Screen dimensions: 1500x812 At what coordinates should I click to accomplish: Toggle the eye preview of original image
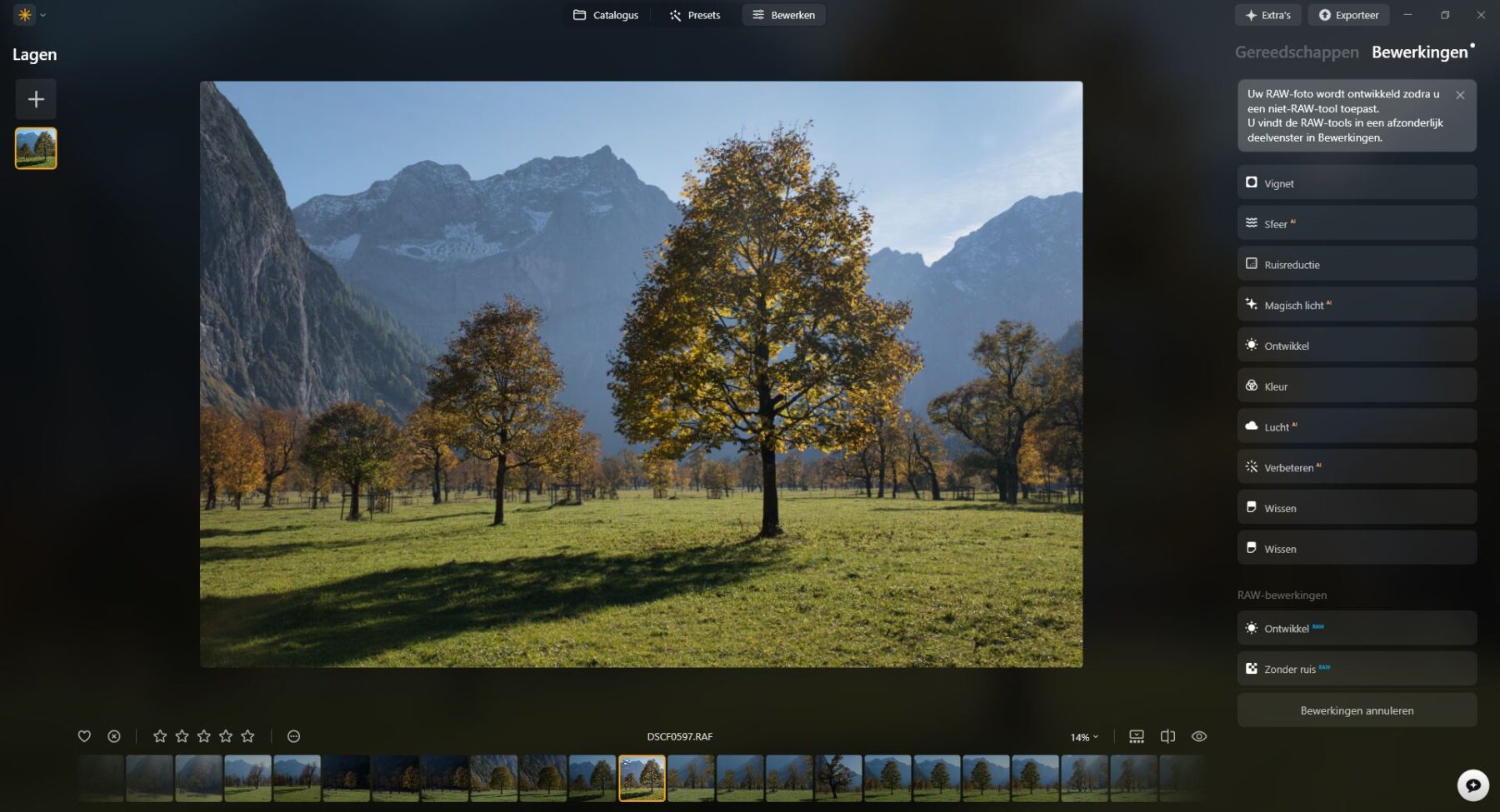[1199, 736]
